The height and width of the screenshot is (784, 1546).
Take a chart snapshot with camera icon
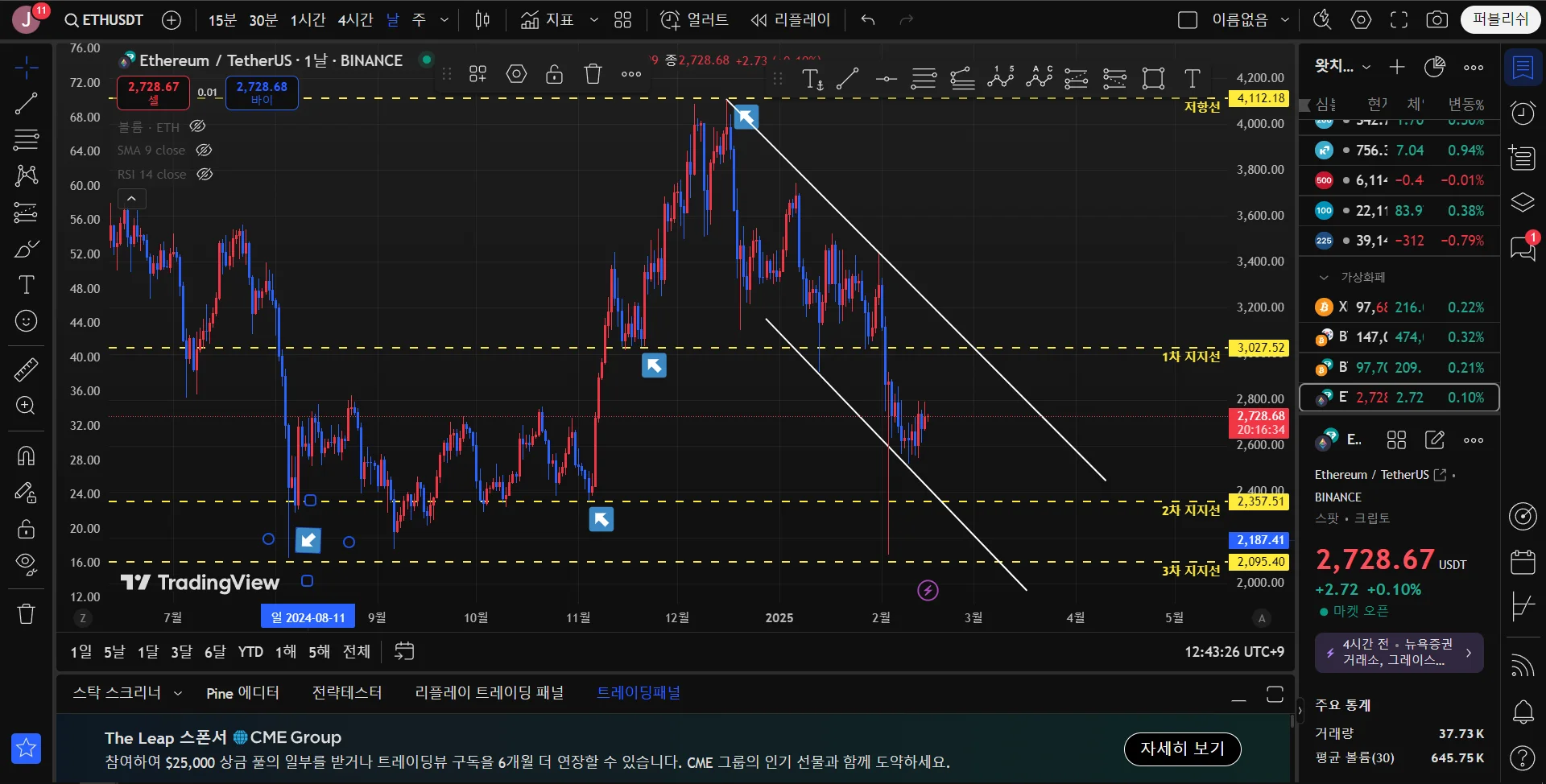1437,20
